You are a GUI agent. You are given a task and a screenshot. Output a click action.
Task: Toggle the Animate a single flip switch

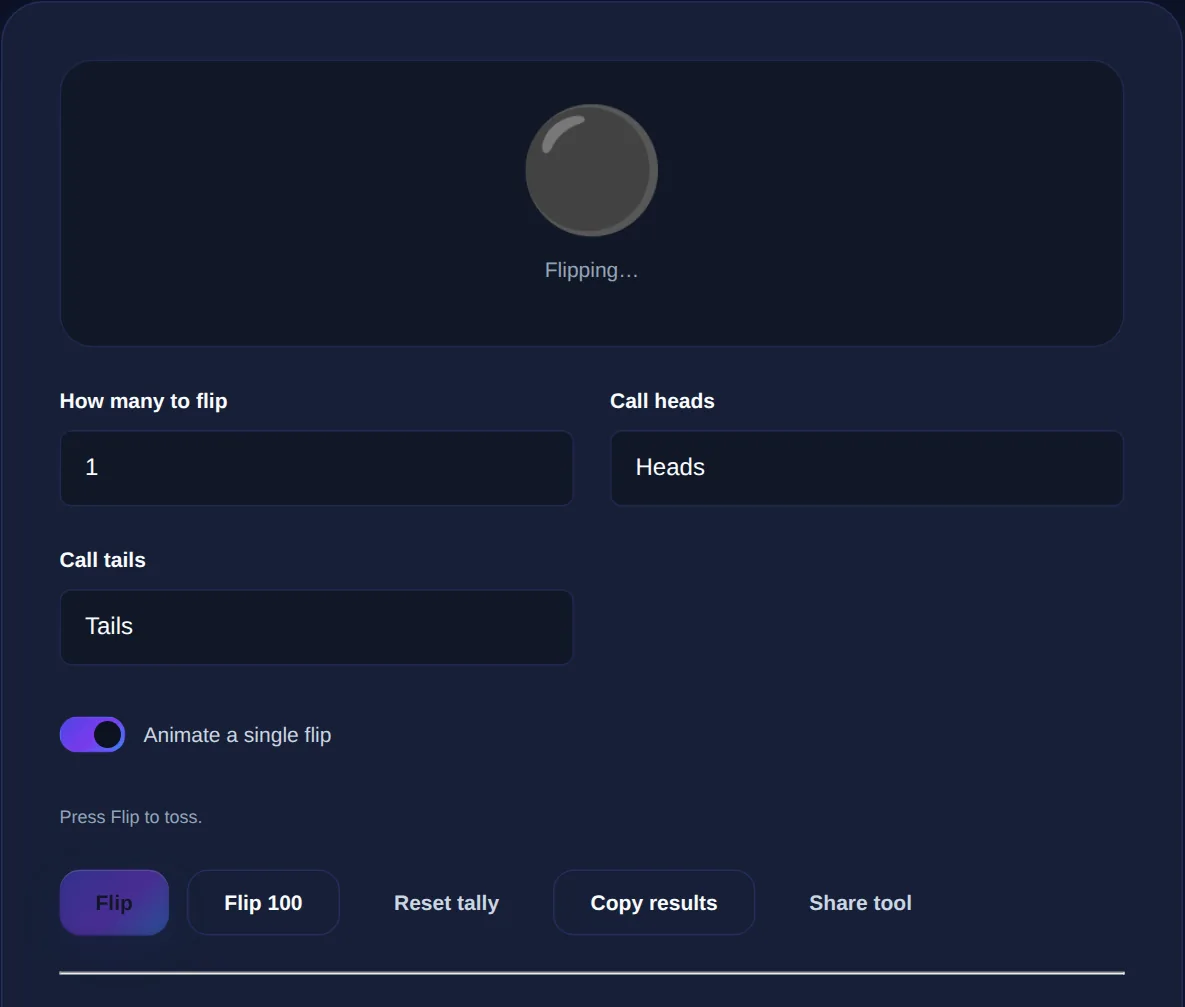click(x=92, y=734)
